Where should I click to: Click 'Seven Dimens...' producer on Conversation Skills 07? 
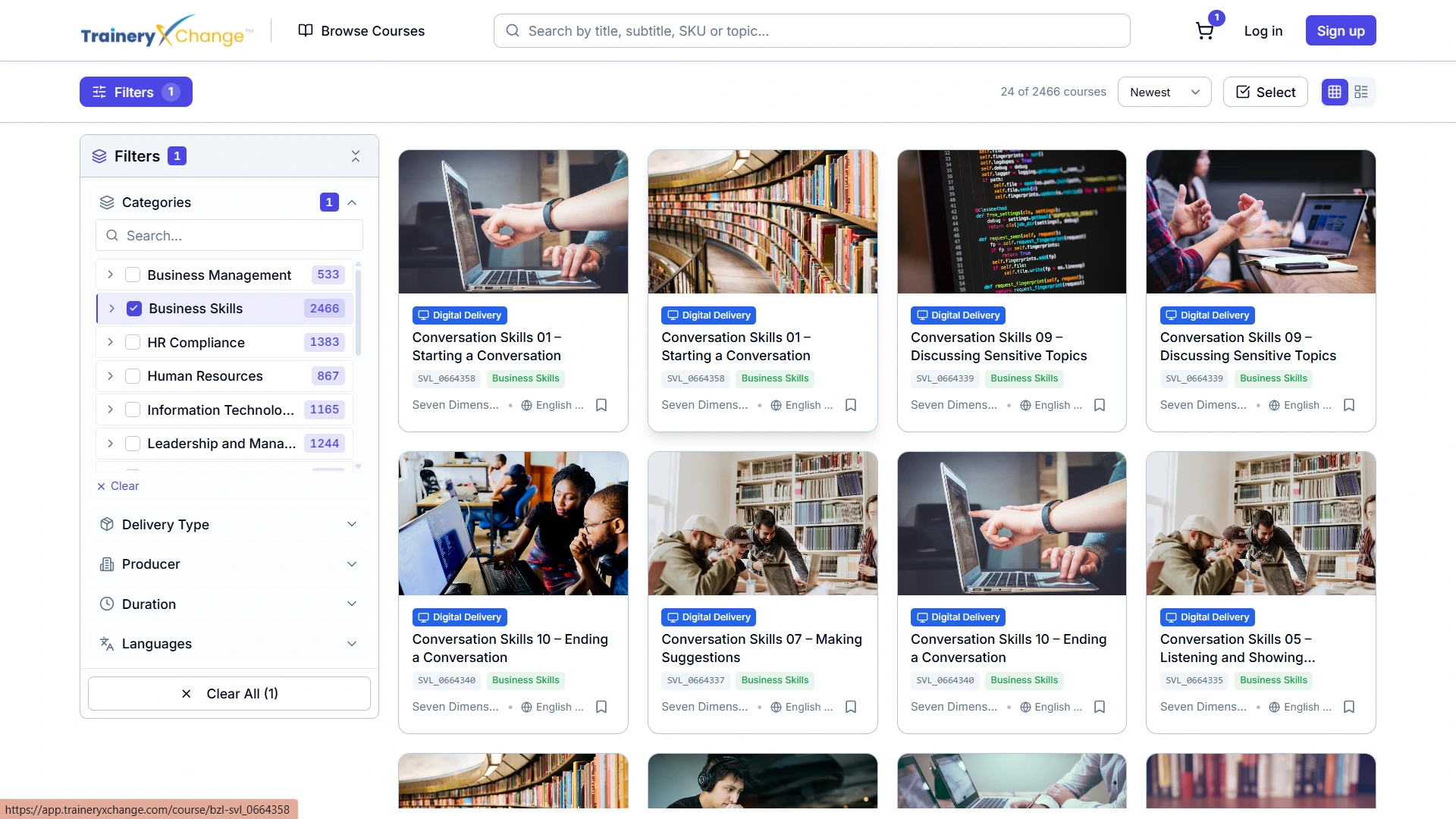coord(704,707)
